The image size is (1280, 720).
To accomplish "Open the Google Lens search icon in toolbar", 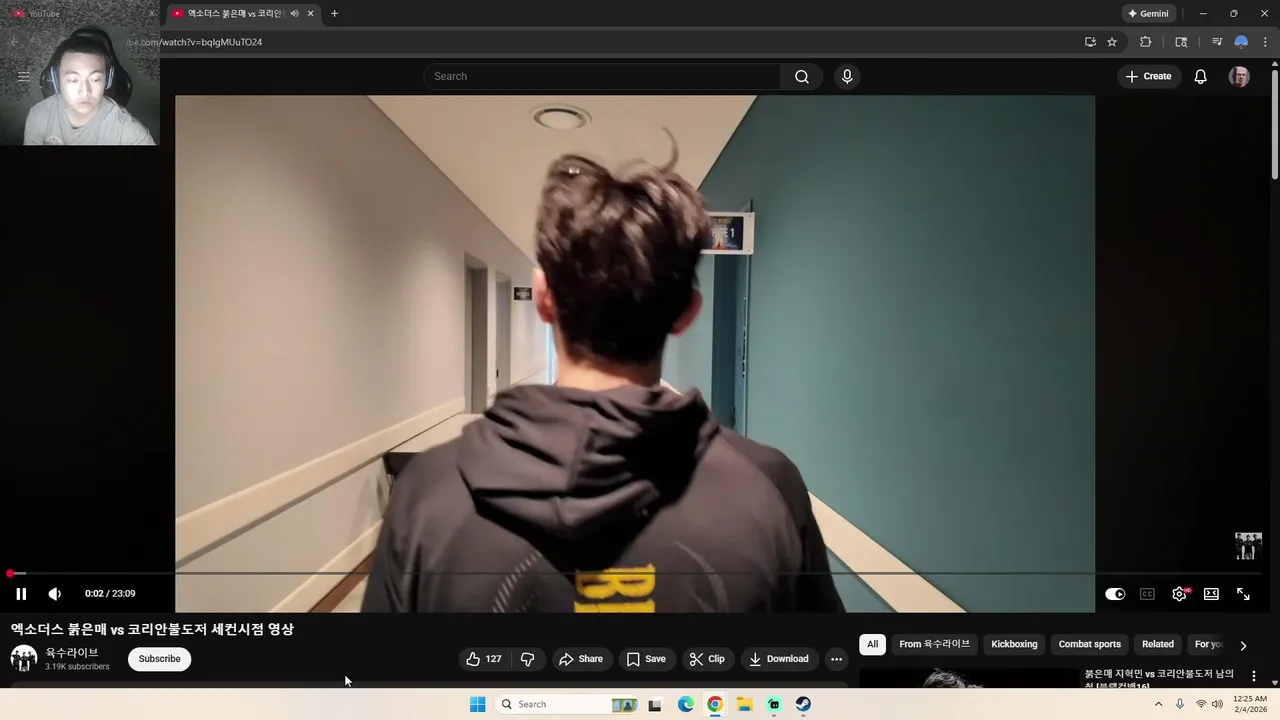I will pyautogui.click(x=1181, y=42).
